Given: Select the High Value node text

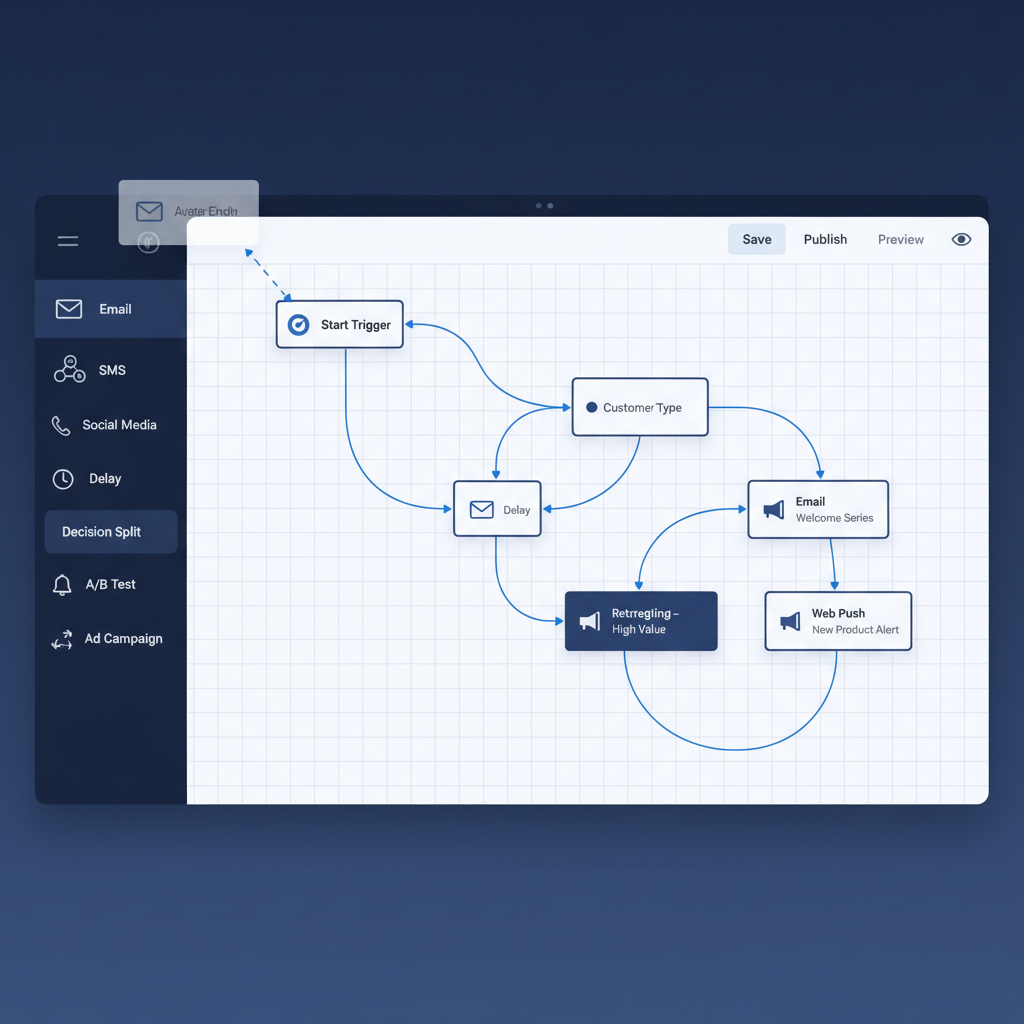Looking at the screenshot, I should click(639, 630).
